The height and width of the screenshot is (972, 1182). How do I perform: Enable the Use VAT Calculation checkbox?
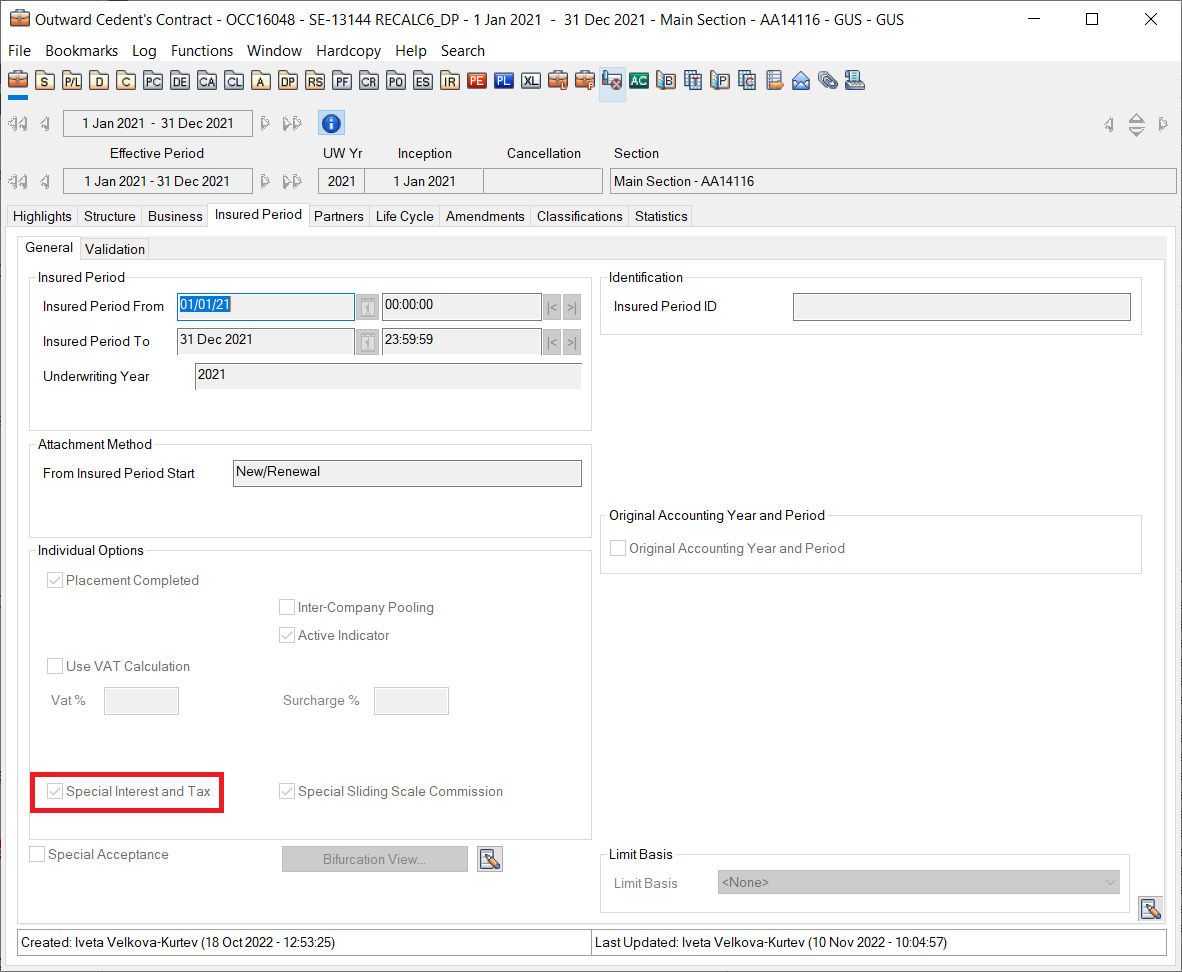[x=56, y=667]
